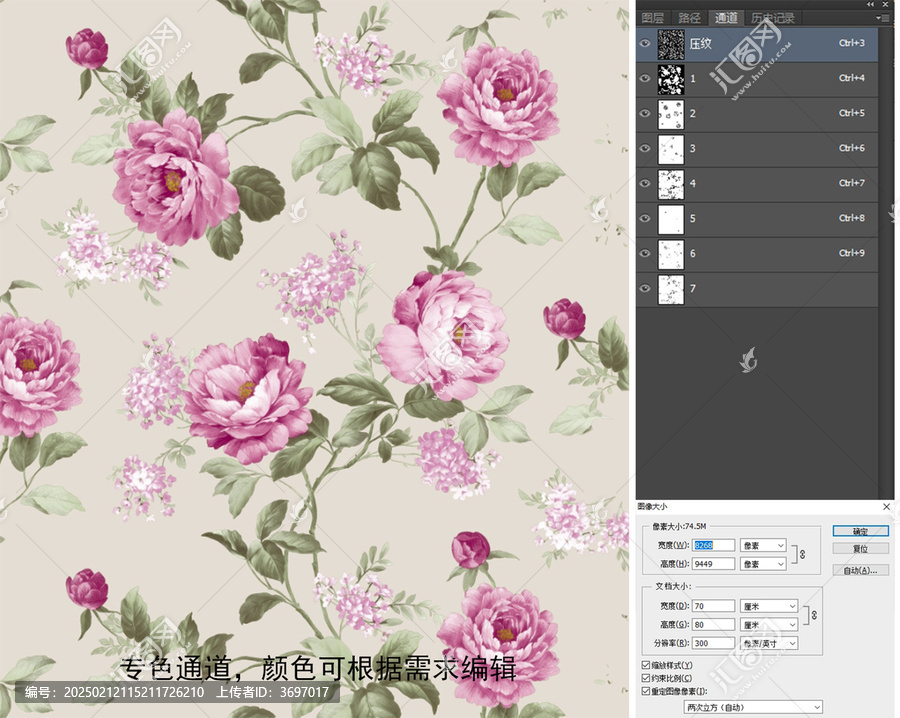The width and height of the screenshot is (900, 718).
Task: Click the pixel height field showing 9449
Action: tap(713, 564)
